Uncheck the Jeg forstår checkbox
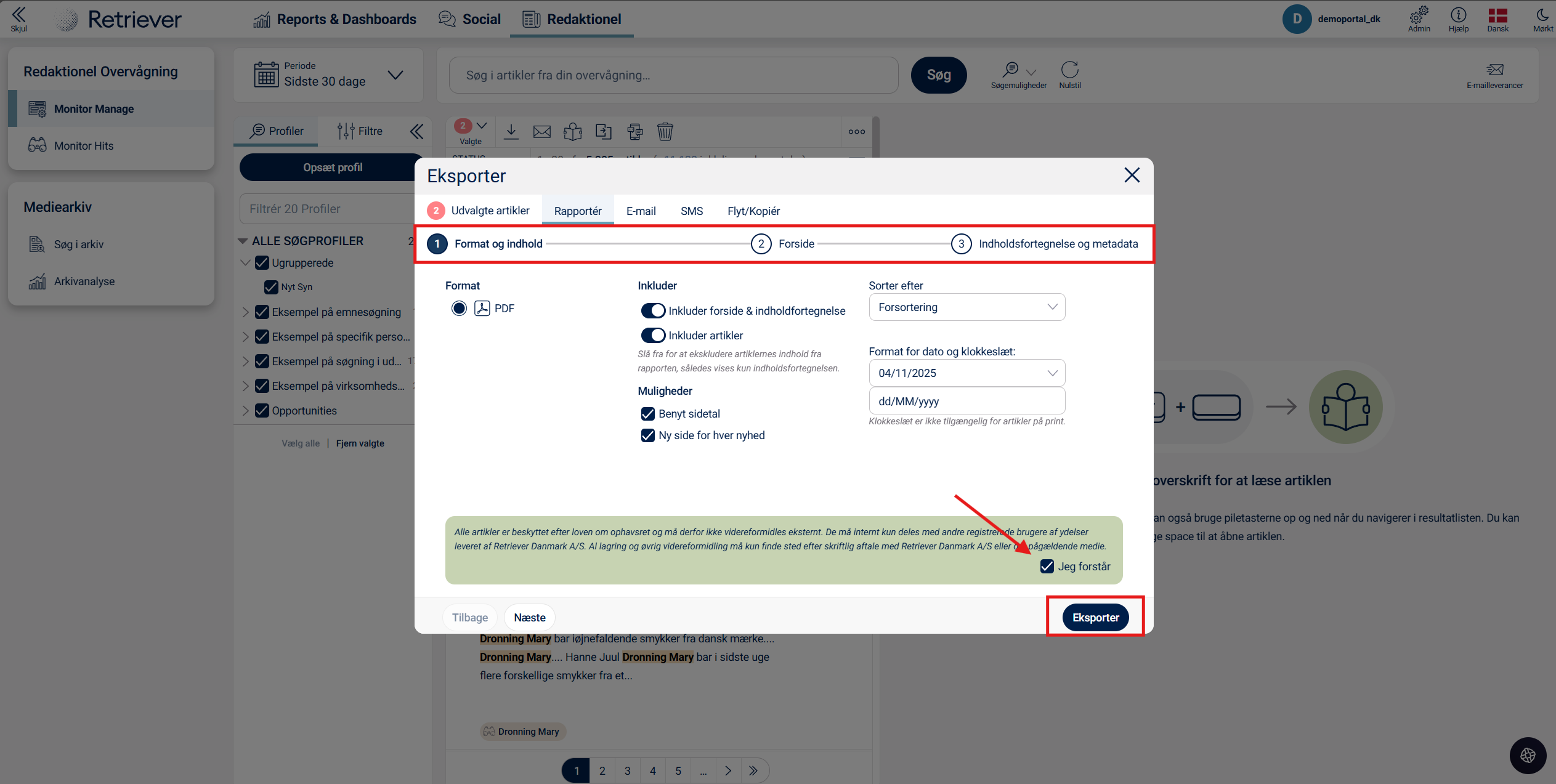Screen dimensions: 1556x784 [1047, 567]
